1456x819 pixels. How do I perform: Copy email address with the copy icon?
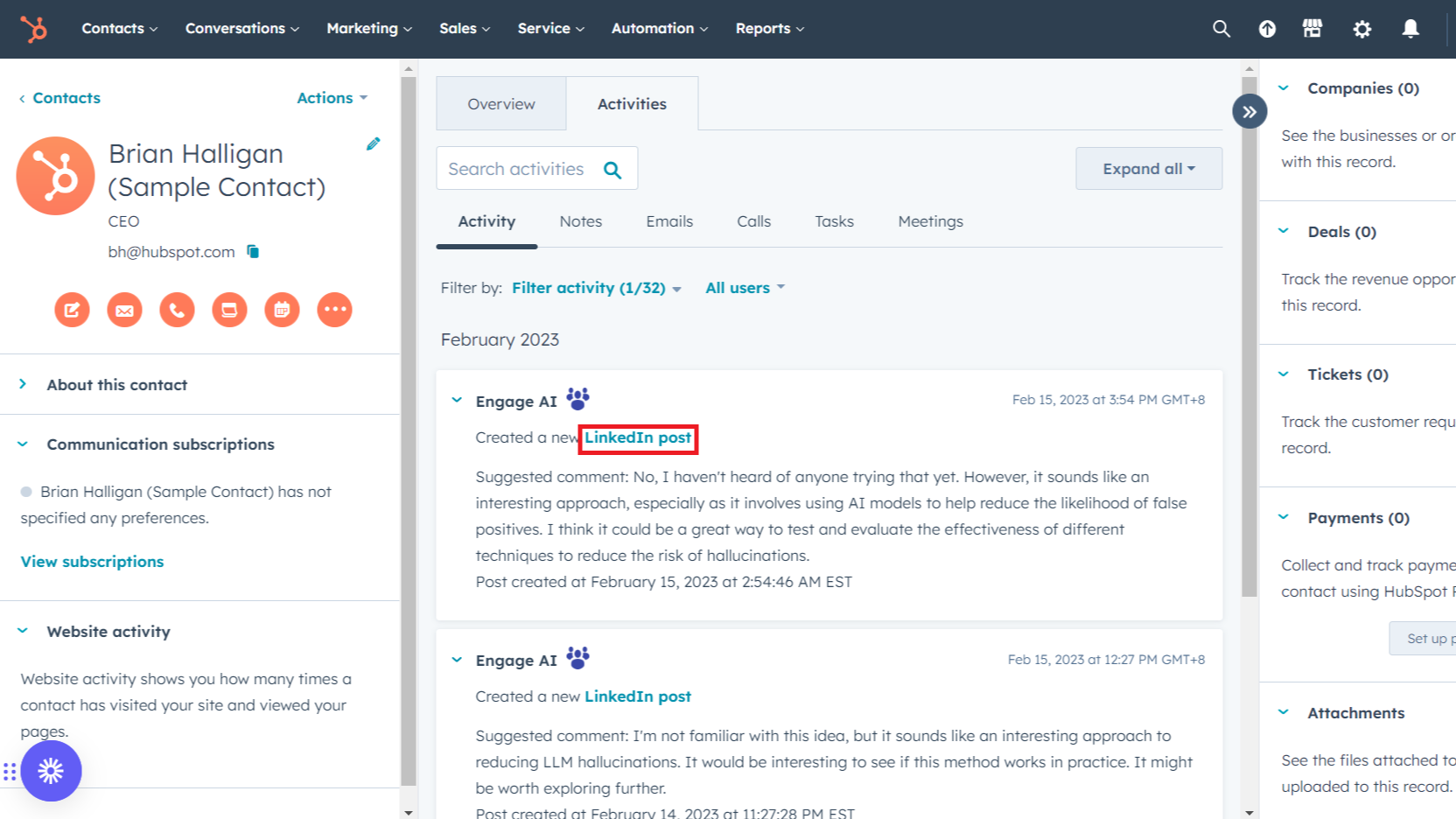[253, 252]
